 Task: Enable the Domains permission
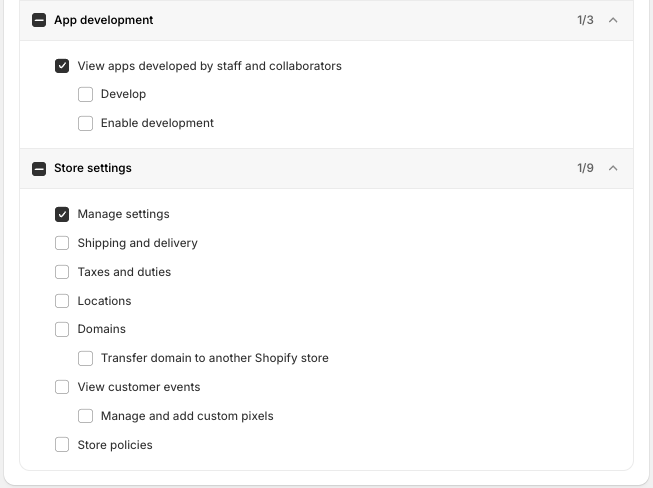click(x=63, y=329)
